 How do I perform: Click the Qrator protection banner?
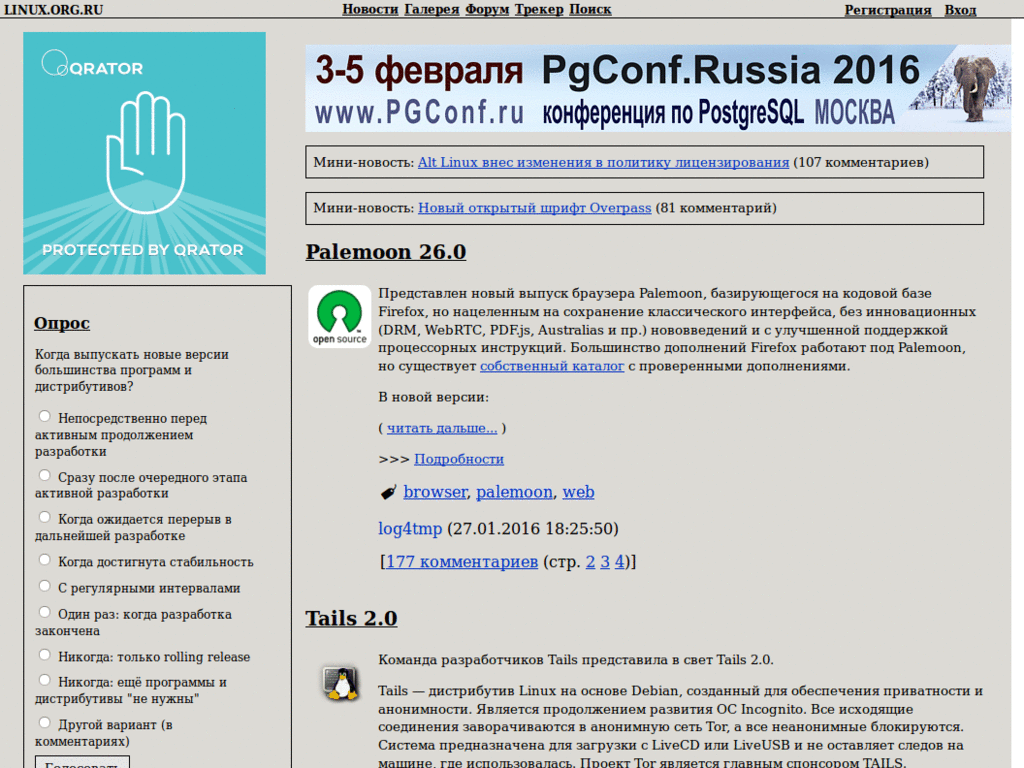click(x=144, y=153)
